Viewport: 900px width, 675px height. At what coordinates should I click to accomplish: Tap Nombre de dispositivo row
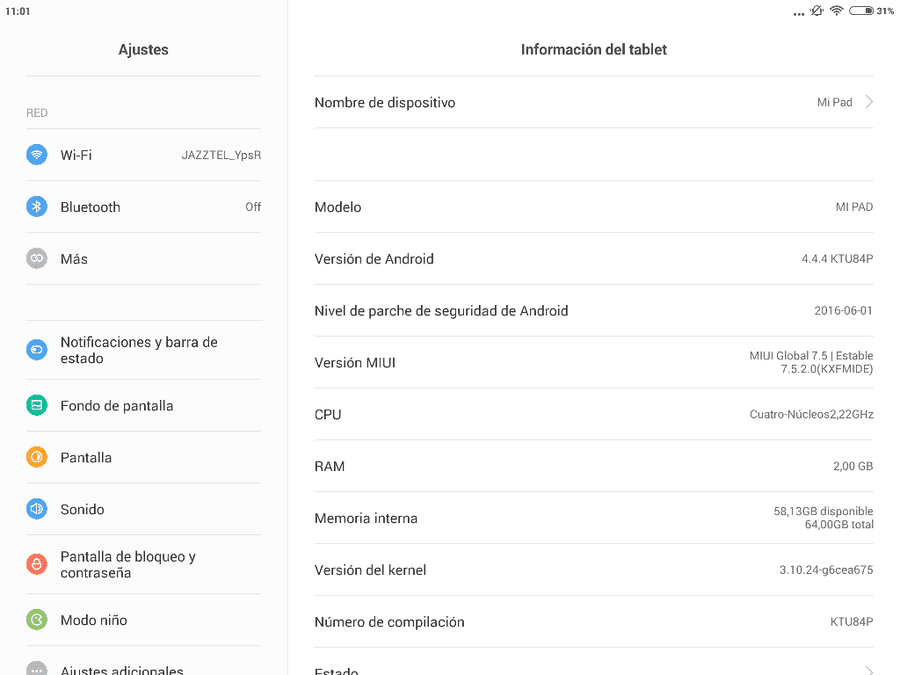click(x=593, y=102)
